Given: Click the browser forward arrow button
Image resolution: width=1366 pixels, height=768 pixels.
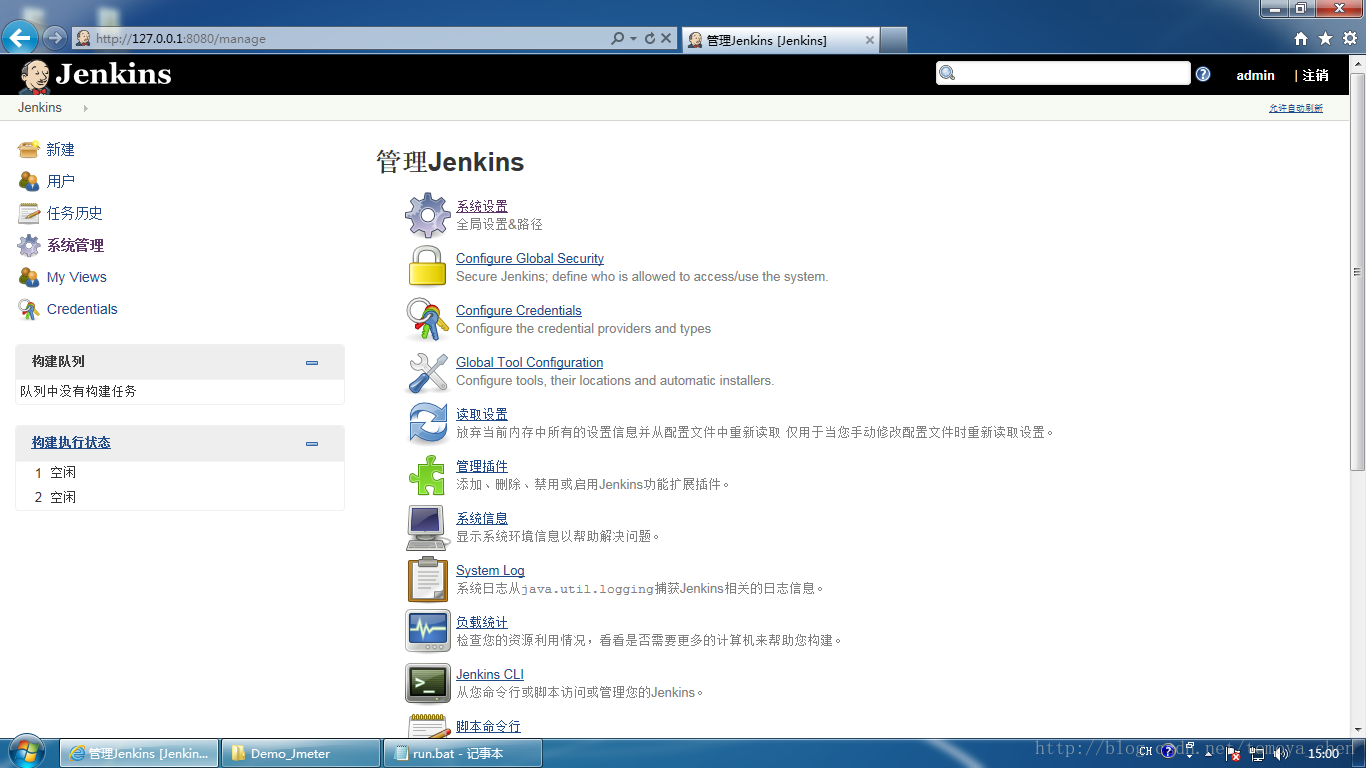Looking at the screenshot, I should pyautogui.click(x=55, y=38).
